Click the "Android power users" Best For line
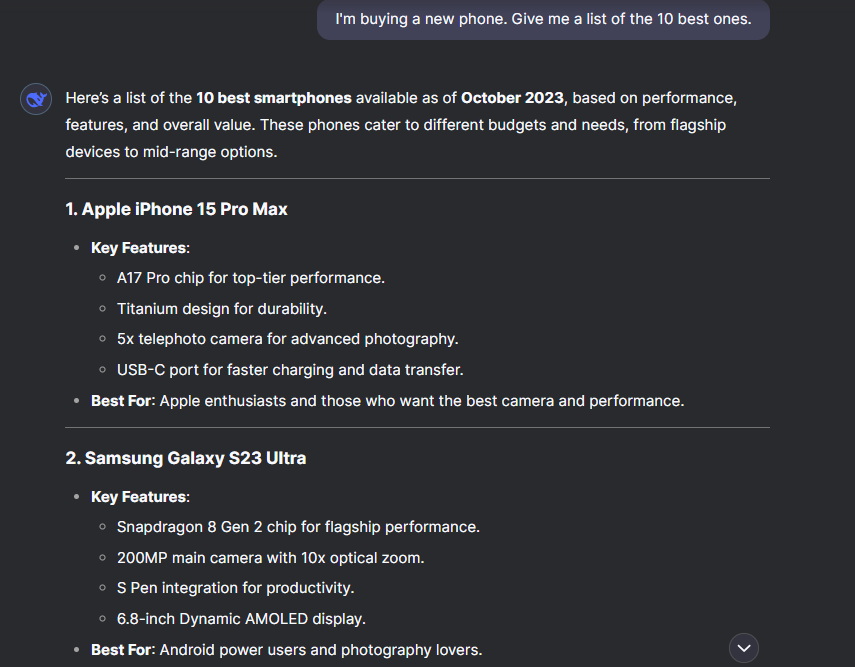Screen dimensions: 855x667 (286, 650)
